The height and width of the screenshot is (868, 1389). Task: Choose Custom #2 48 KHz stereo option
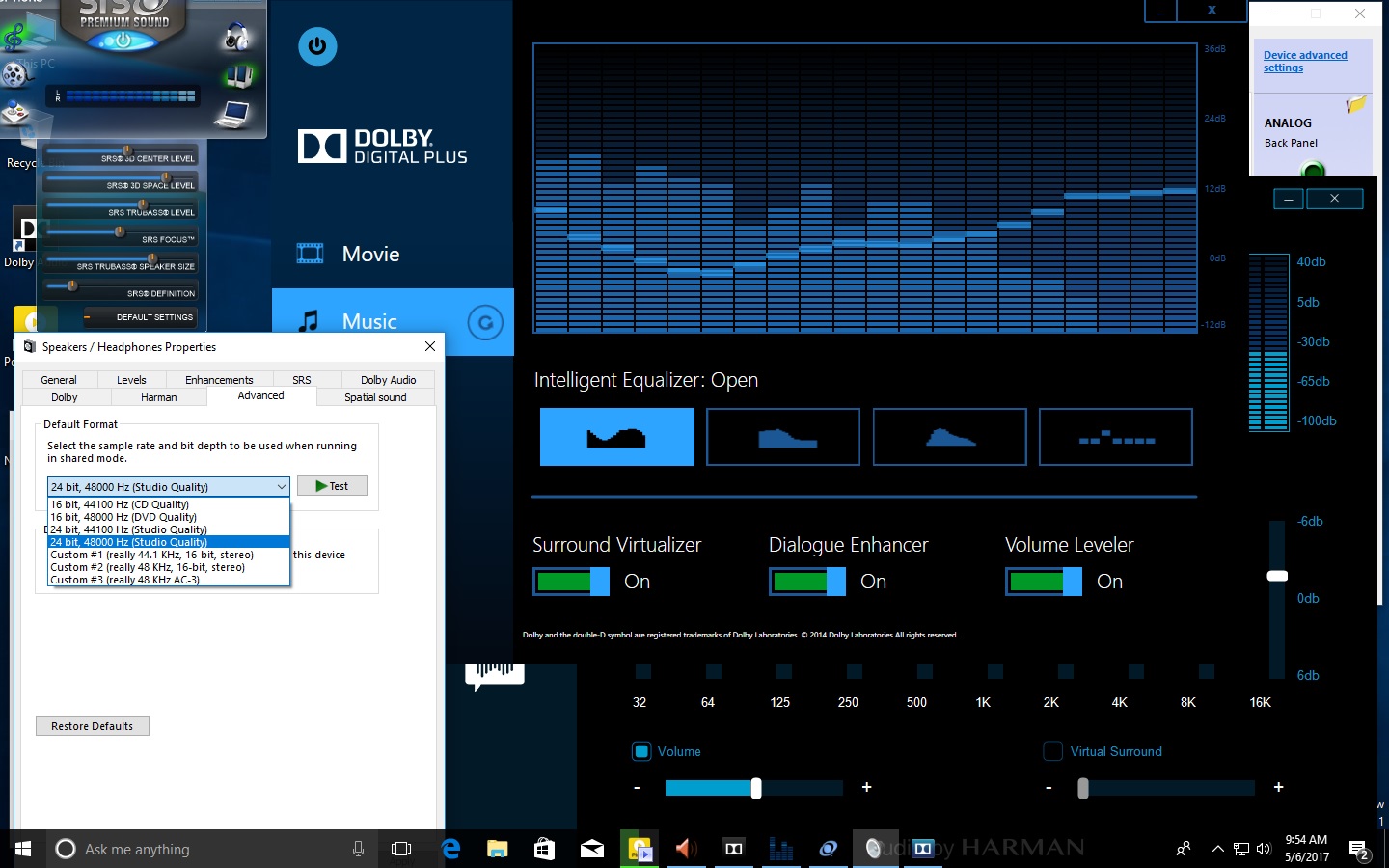point(168,567)
